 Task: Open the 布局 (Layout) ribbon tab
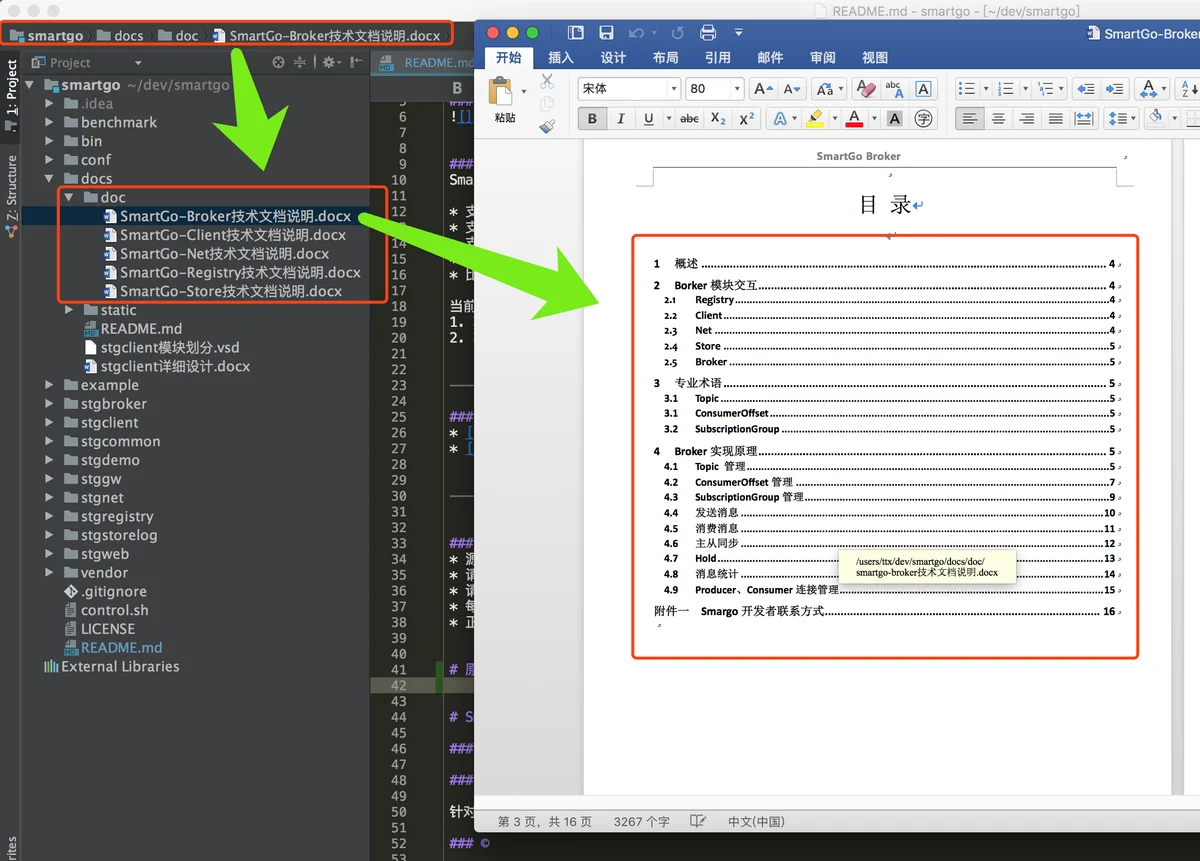pos(665,58)
